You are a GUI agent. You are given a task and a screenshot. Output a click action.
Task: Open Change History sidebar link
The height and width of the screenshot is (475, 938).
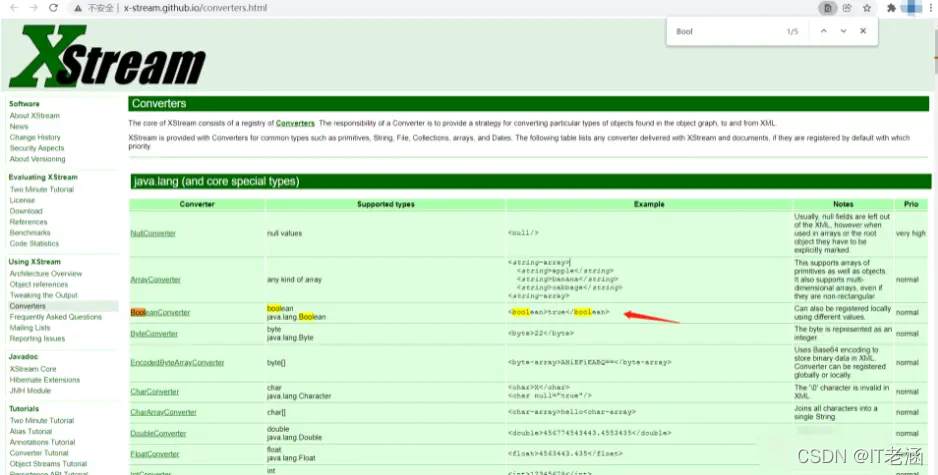pyautogui.click(x=35, y=137)
